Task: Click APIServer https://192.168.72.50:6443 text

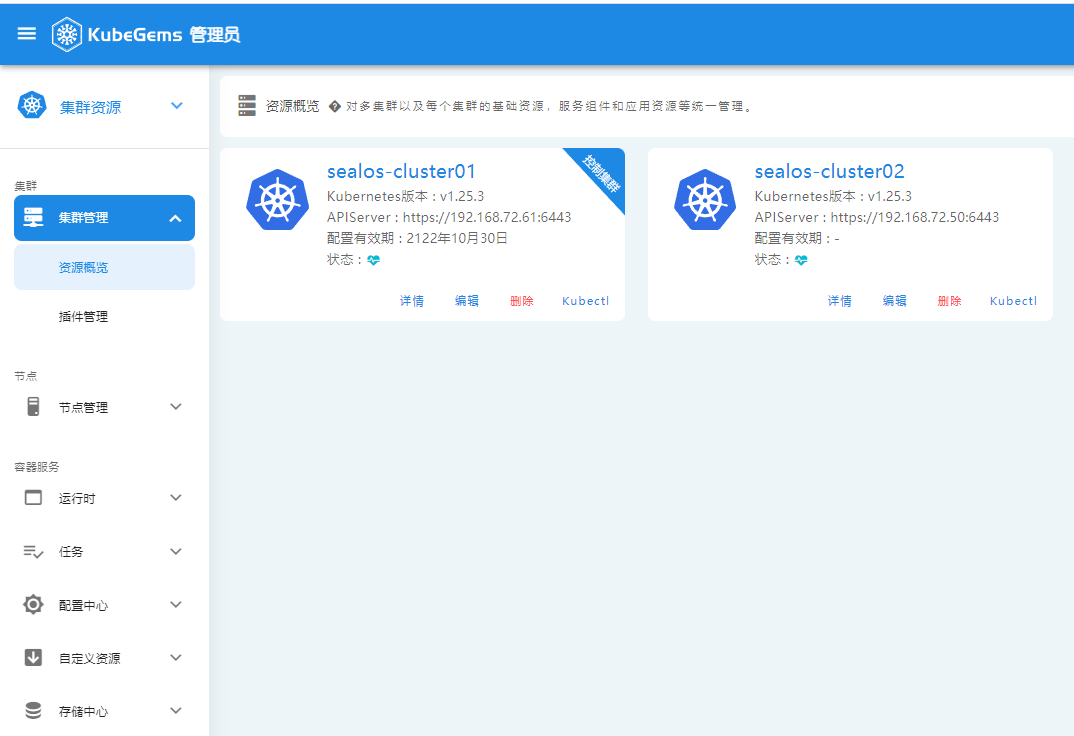Action: 876,217
